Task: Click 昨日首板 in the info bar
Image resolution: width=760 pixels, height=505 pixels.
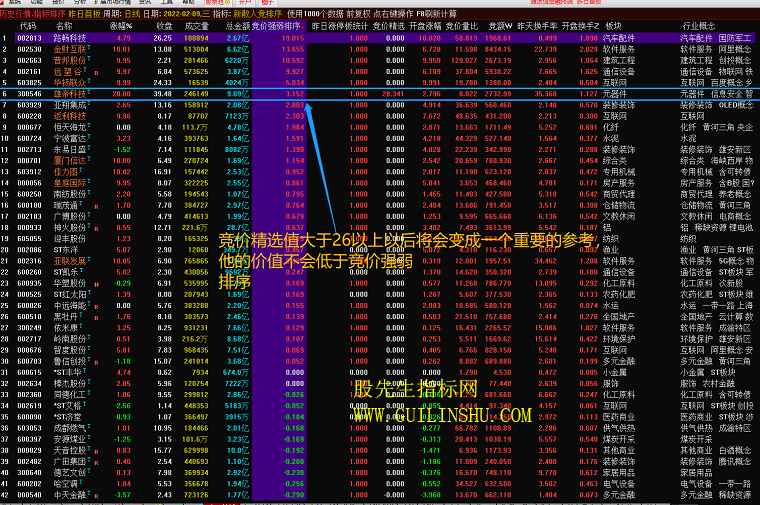Action: (84, 14)
